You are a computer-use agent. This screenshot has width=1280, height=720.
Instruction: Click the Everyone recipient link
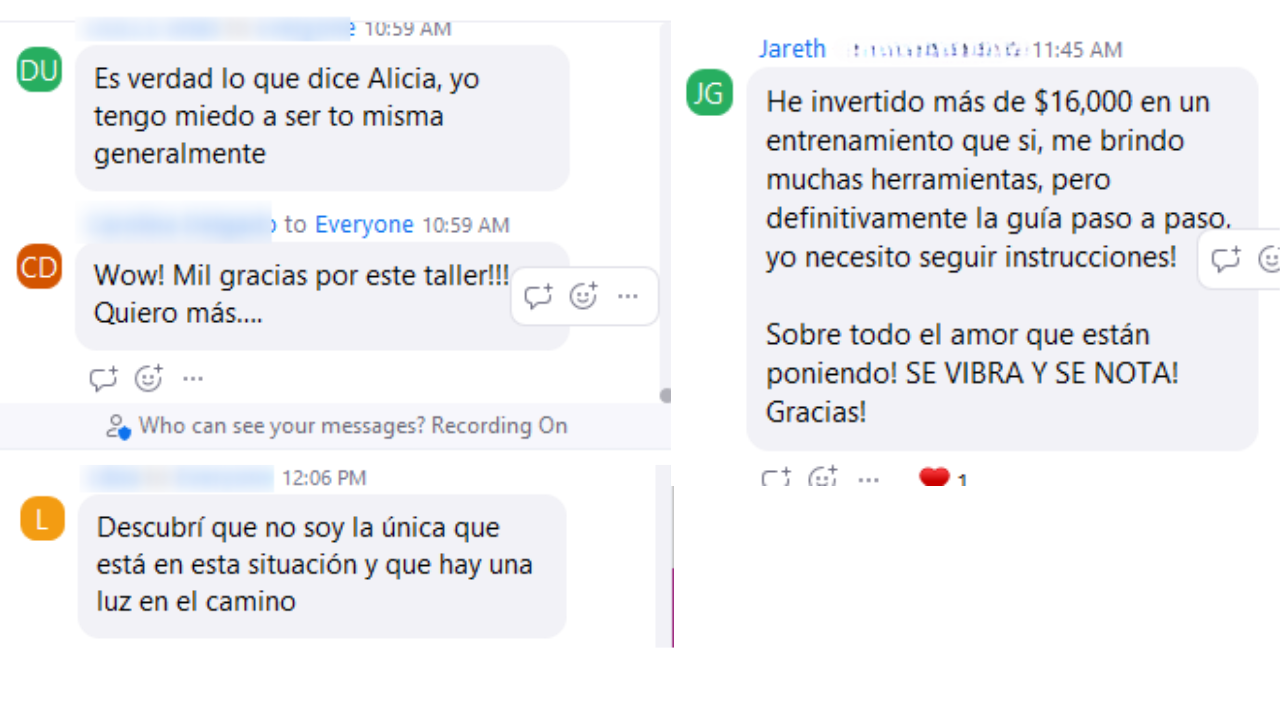(364, 225)
